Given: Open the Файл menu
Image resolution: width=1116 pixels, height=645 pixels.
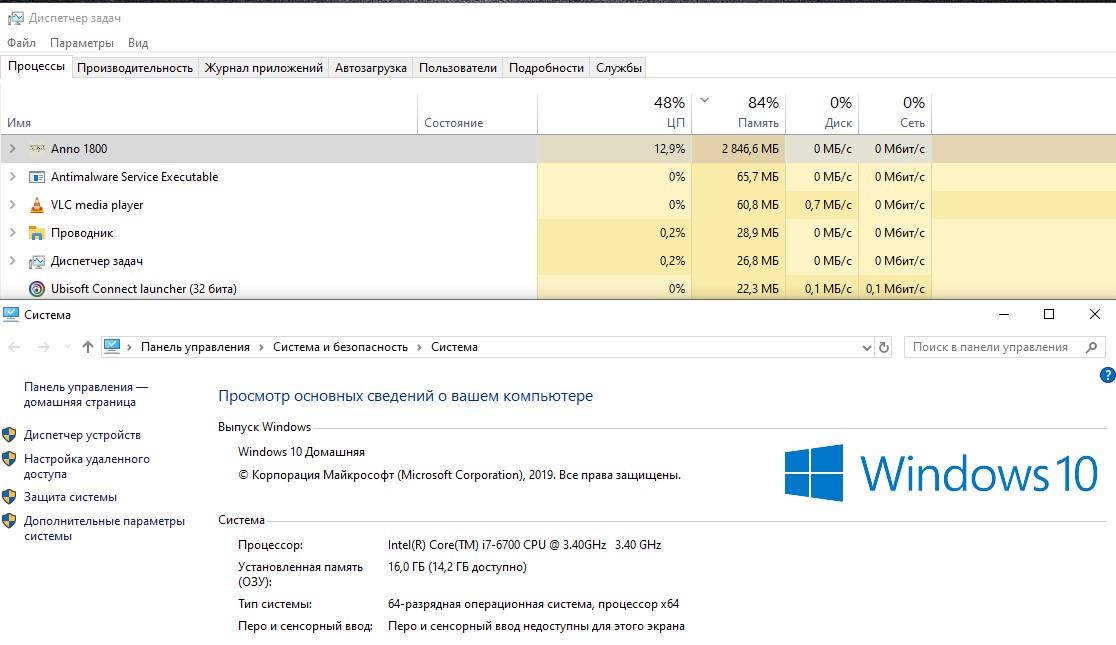Looking at the screenshot, I should click(21, 43).
